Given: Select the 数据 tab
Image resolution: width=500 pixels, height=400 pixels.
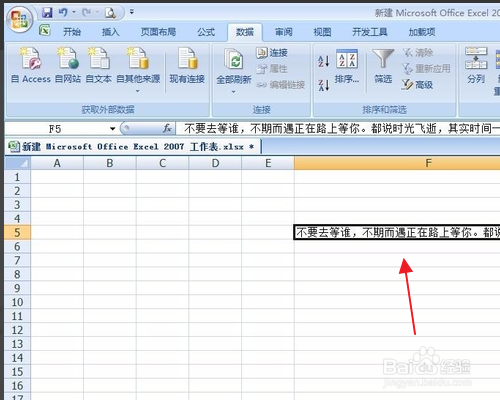Looking at the screenshot, I should 245,32.
